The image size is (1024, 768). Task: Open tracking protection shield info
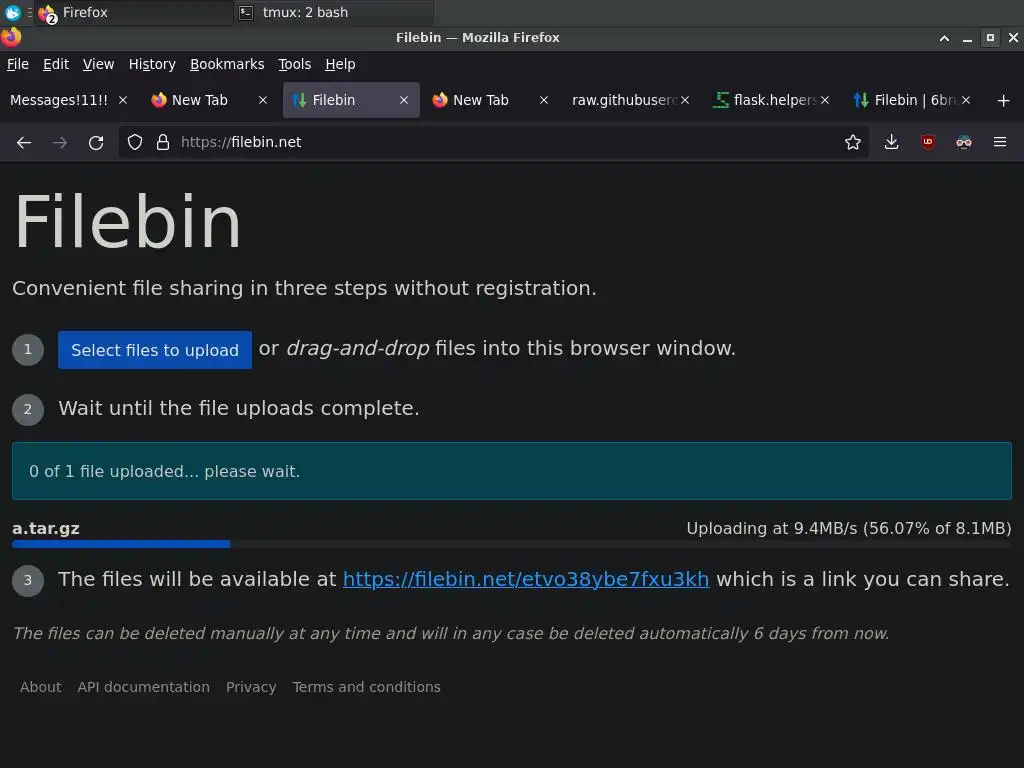[x=135, y=142]
